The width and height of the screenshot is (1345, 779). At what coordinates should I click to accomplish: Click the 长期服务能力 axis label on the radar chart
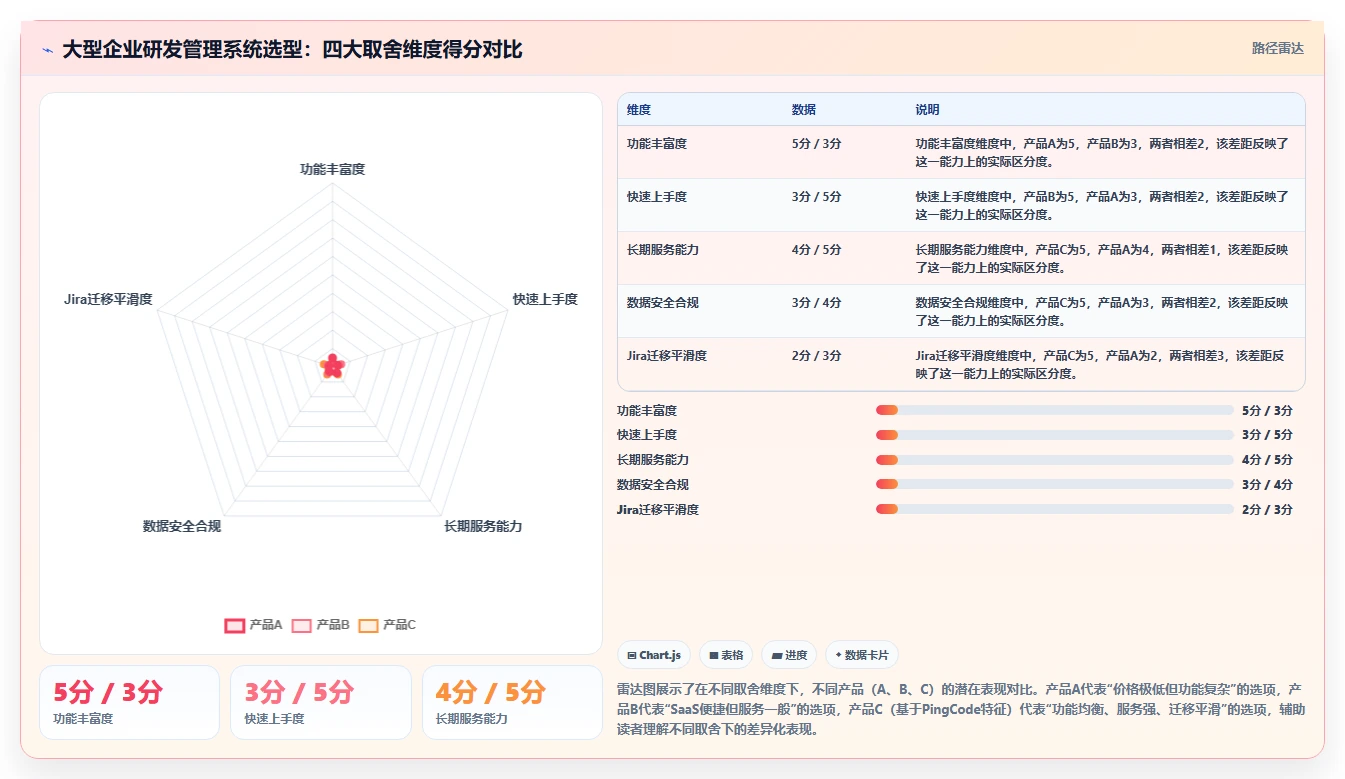coord(483,526)
